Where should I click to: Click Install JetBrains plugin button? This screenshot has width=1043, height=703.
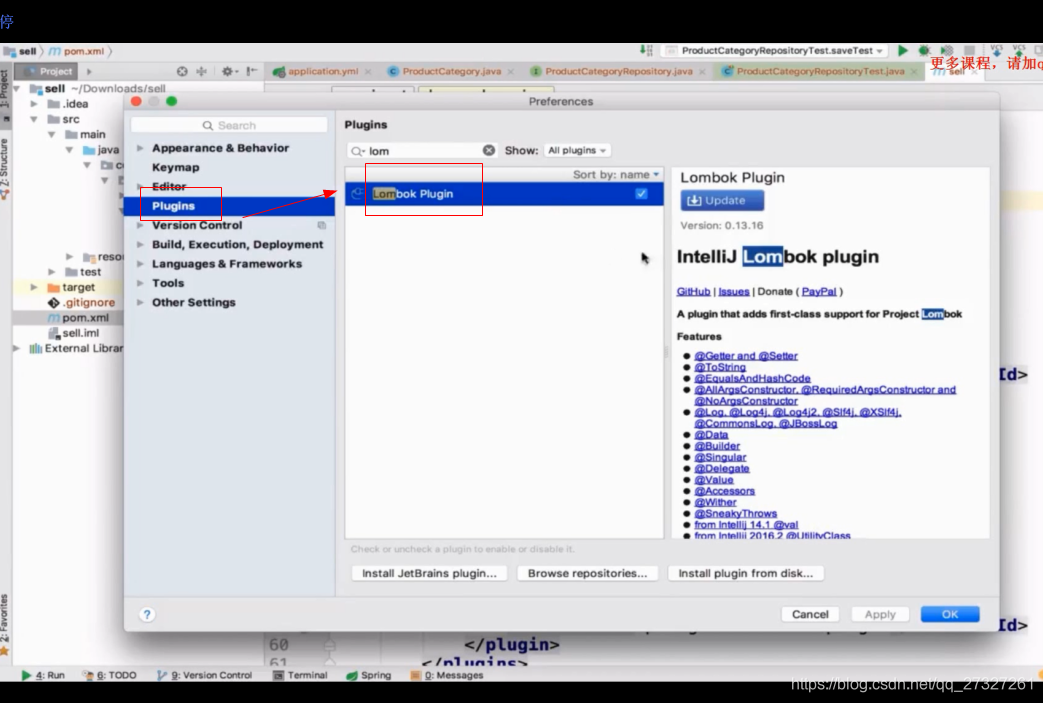click(429, 573)
